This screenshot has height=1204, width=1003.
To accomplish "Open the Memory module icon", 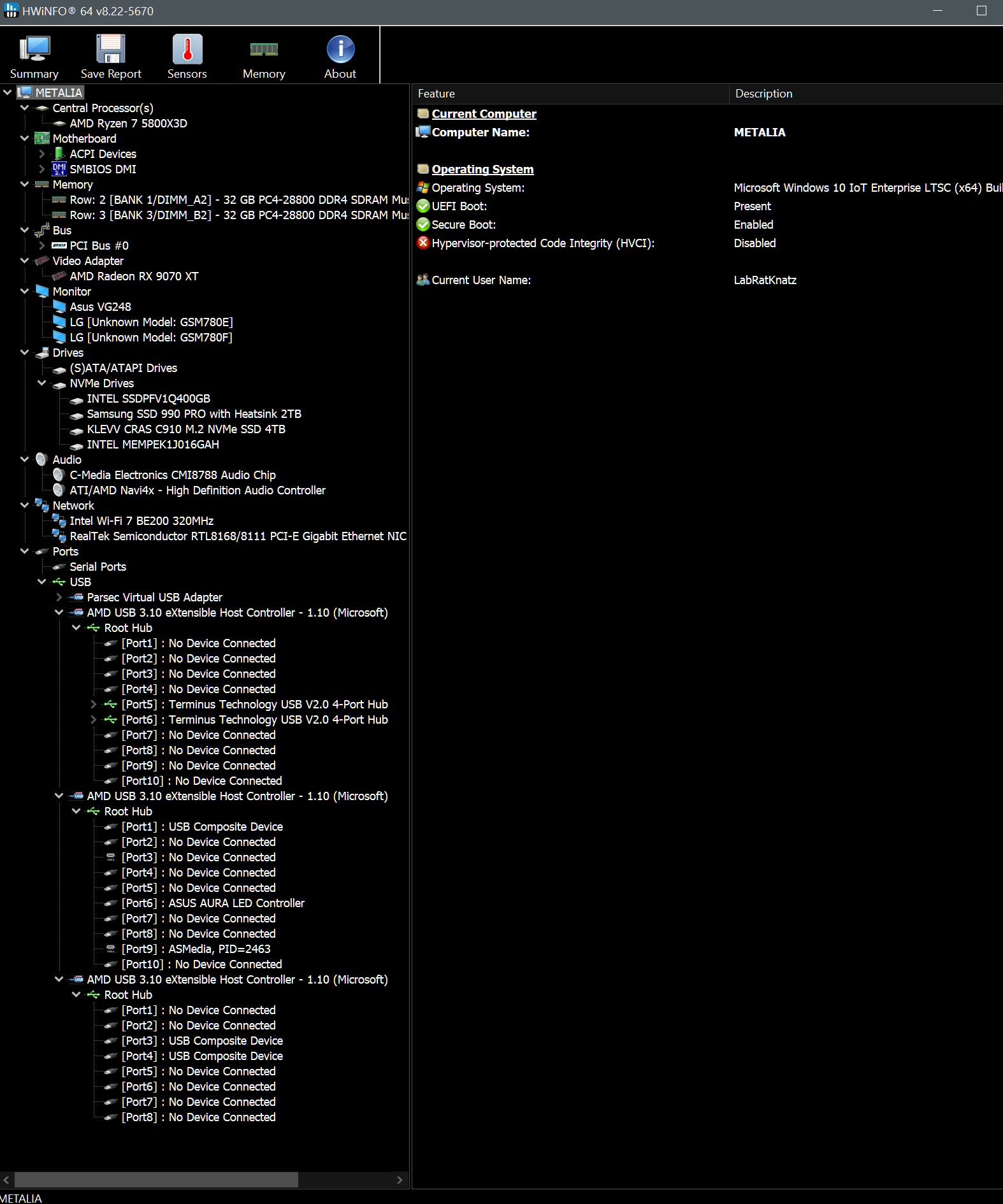I will 264,50.
